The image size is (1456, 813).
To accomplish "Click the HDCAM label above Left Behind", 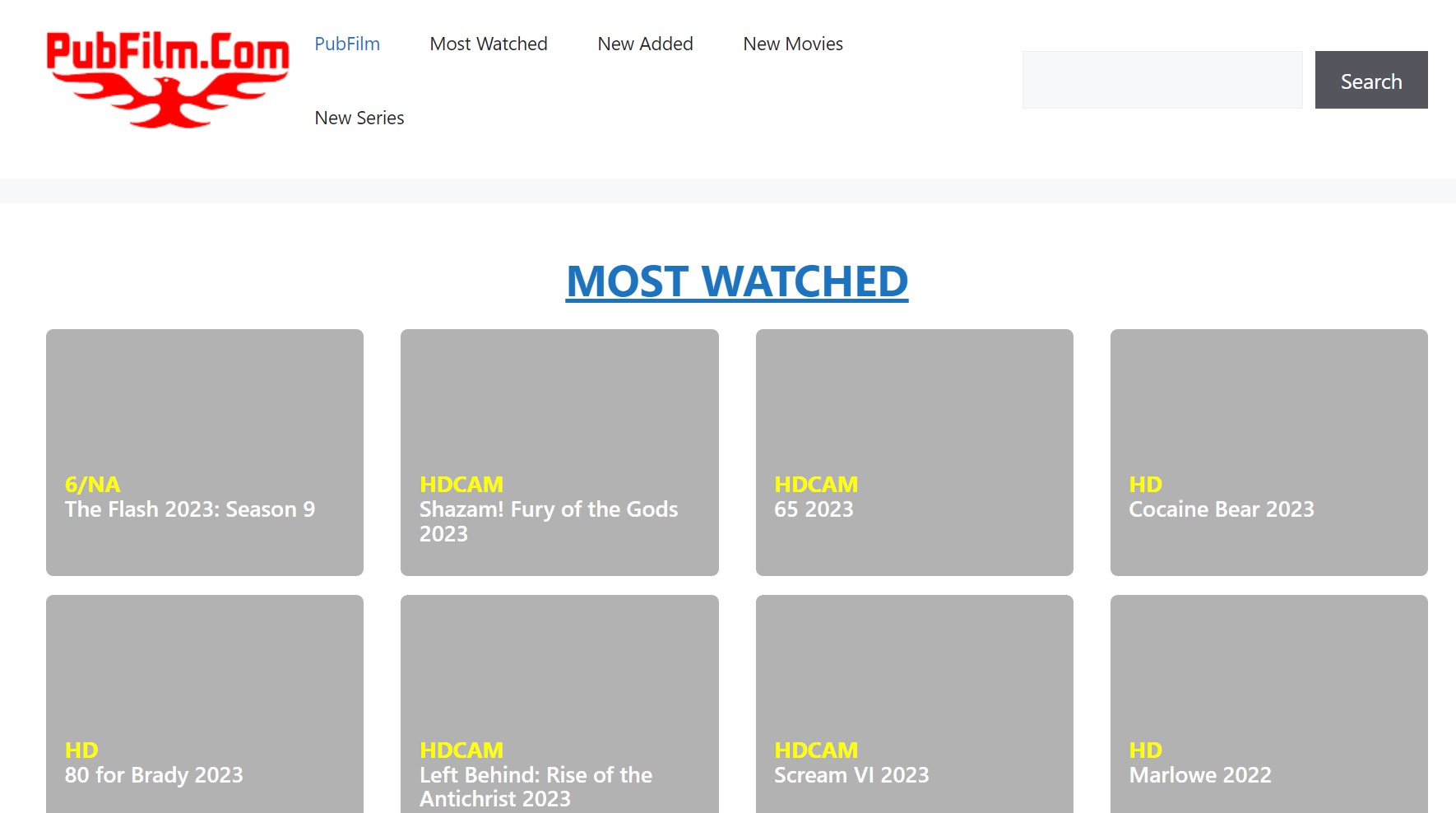I will [461, 750].
